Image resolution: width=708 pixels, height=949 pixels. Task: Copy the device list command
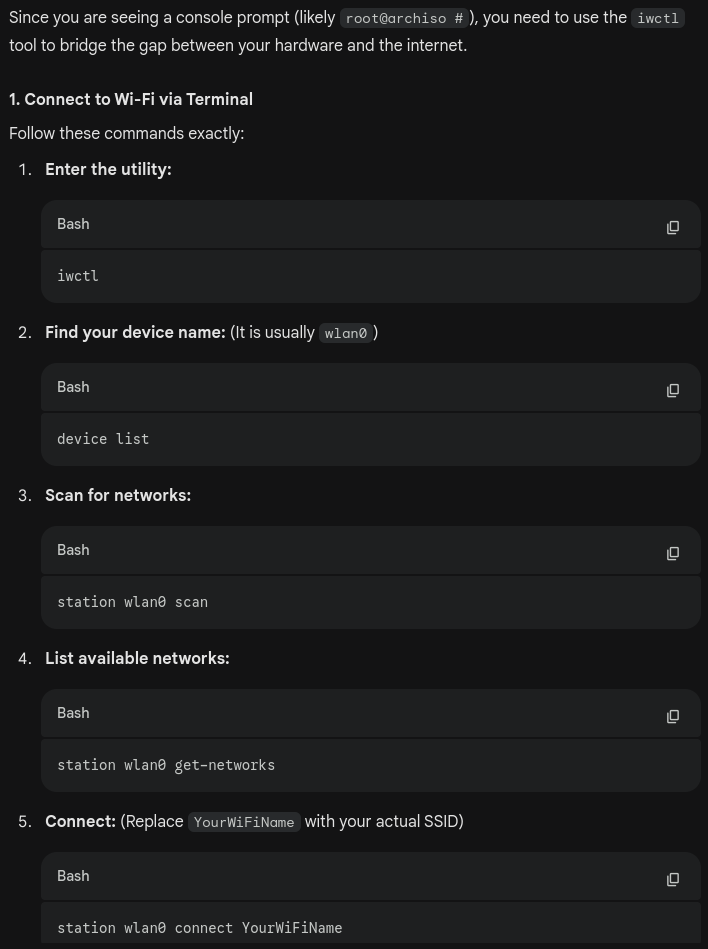[673, 390]
